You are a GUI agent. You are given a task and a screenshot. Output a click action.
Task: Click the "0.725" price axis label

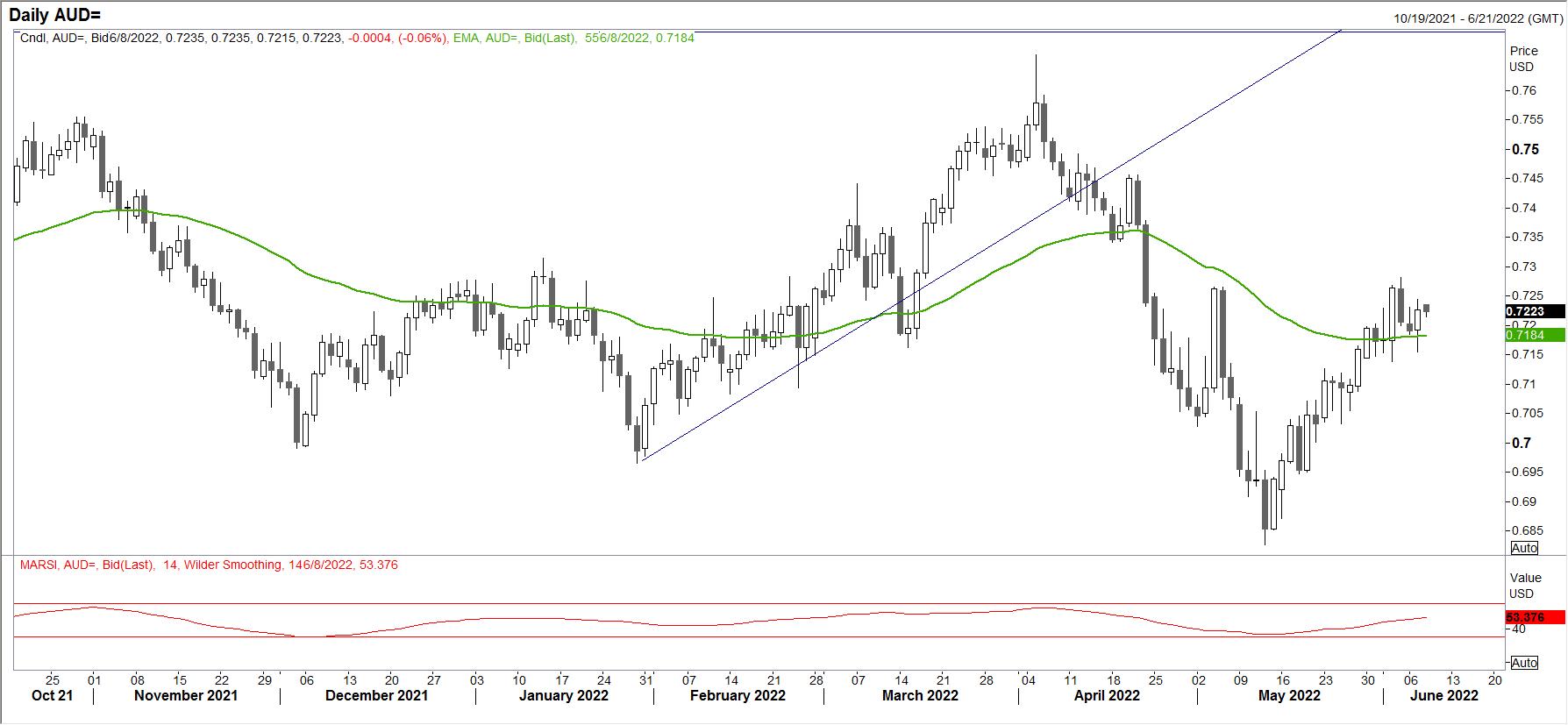click(1528, 295)
